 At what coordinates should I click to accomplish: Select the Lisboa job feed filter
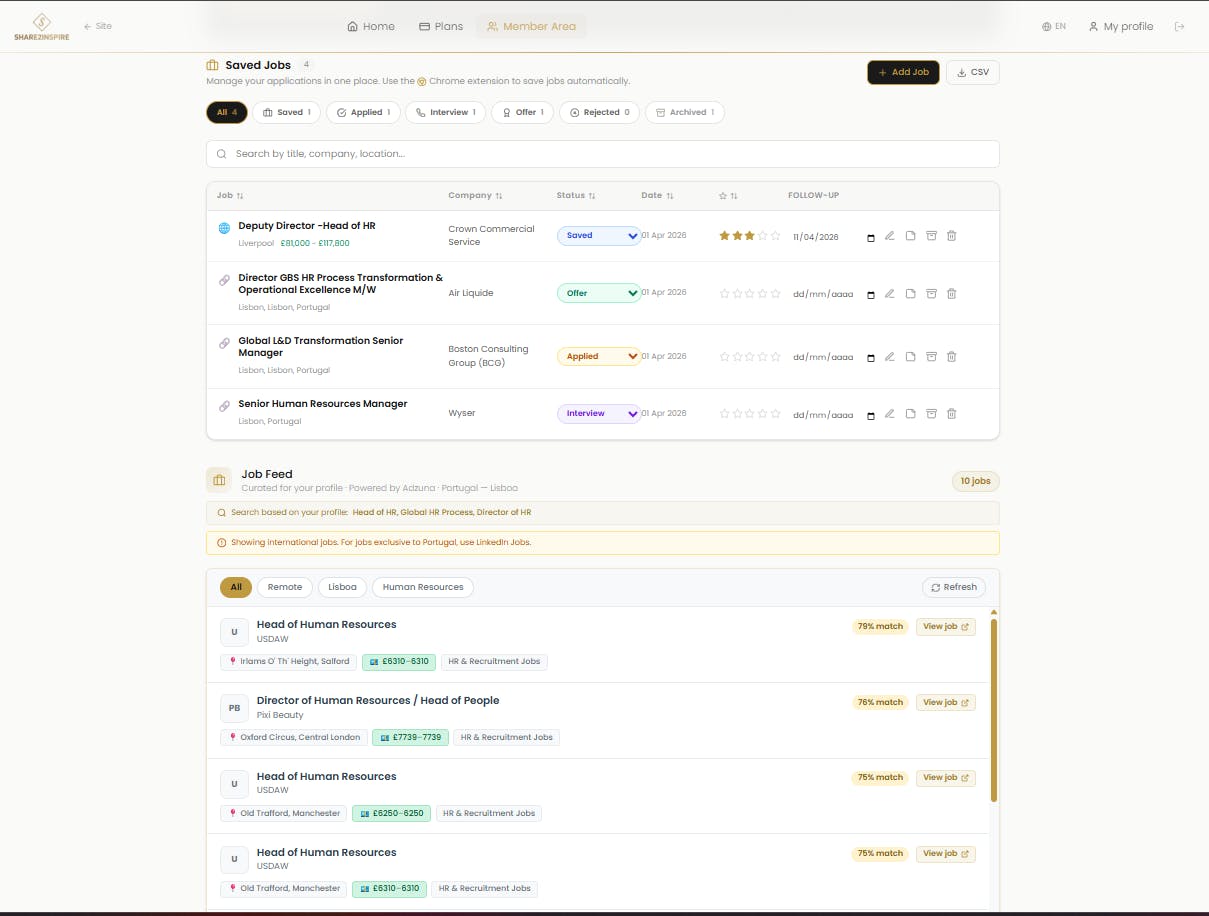(x=343, y=587)
